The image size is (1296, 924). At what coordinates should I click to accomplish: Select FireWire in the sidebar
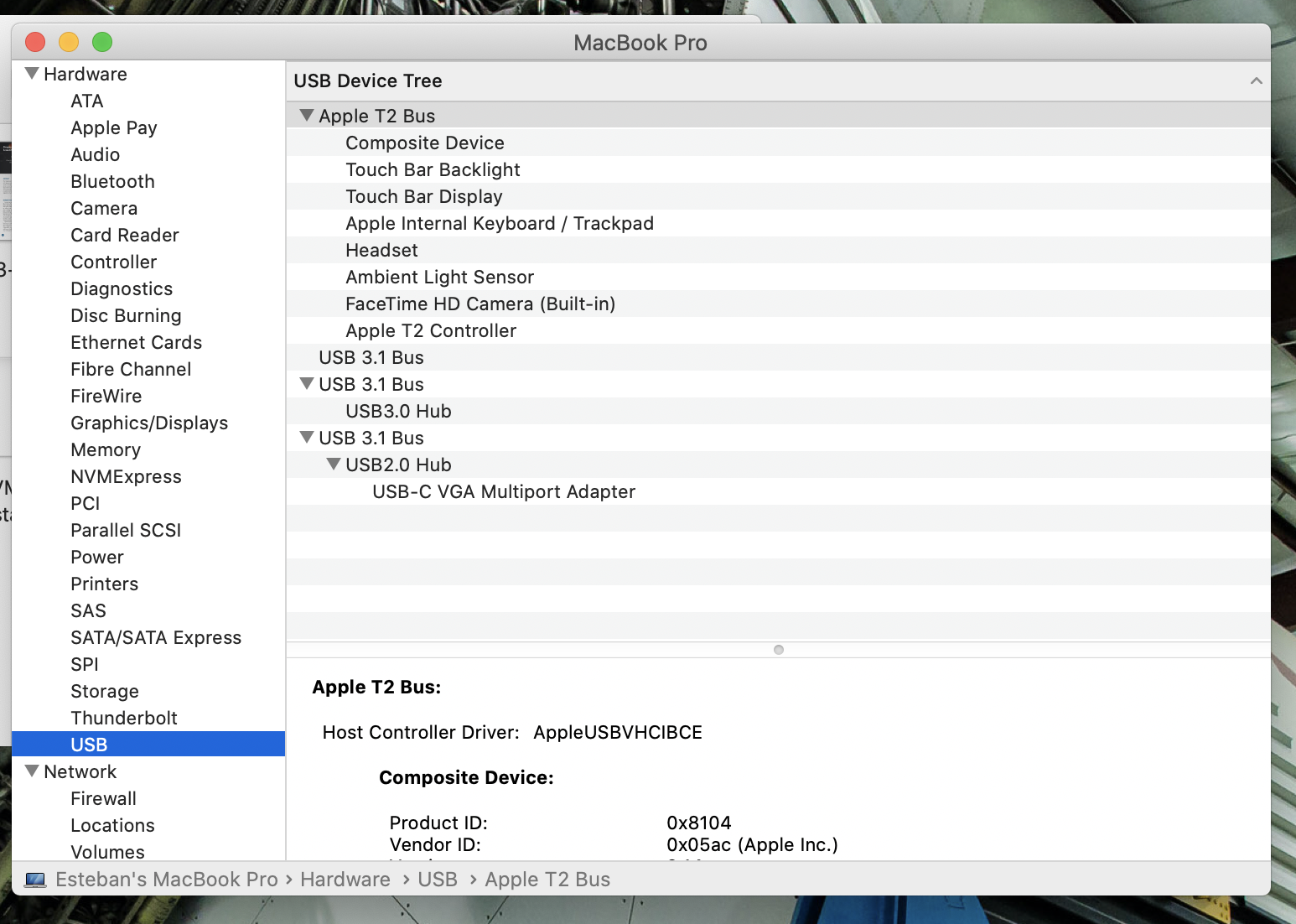[x=106, y=396]
